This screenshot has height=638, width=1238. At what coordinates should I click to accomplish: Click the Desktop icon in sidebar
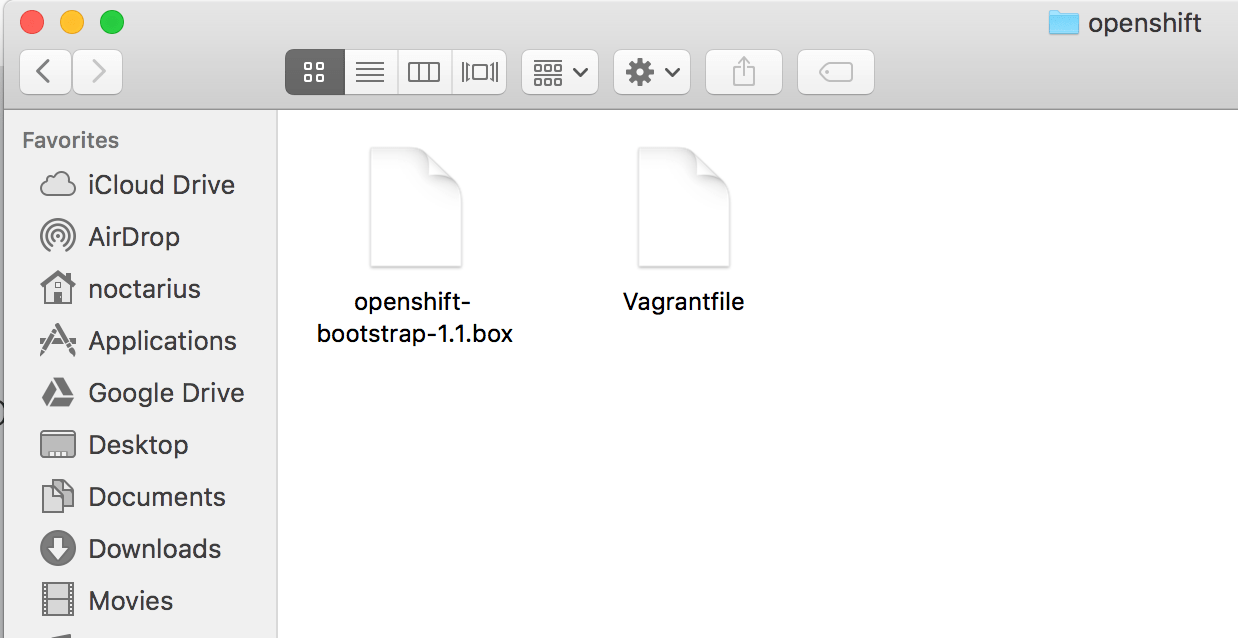pos(58,445)
